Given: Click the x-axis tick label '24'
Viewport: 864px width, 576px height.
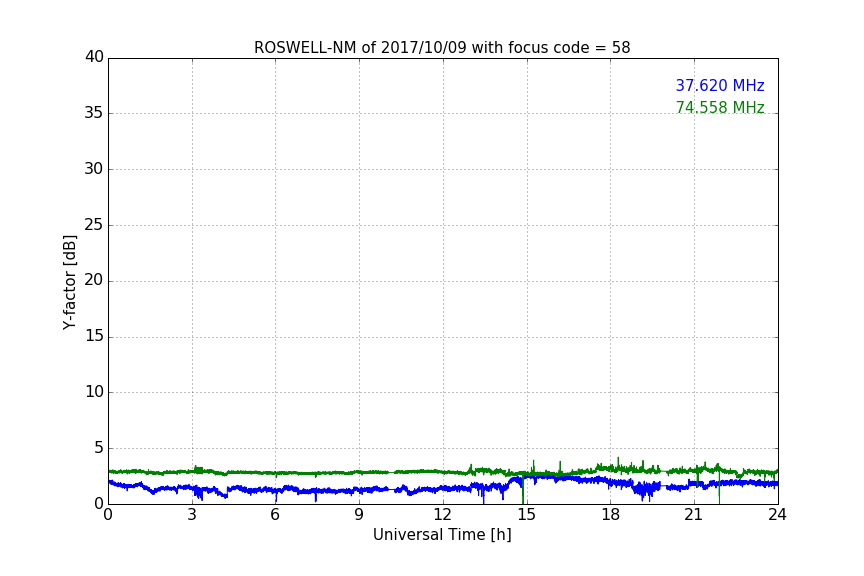Looking at the screenshot, I should pos(777,515).
